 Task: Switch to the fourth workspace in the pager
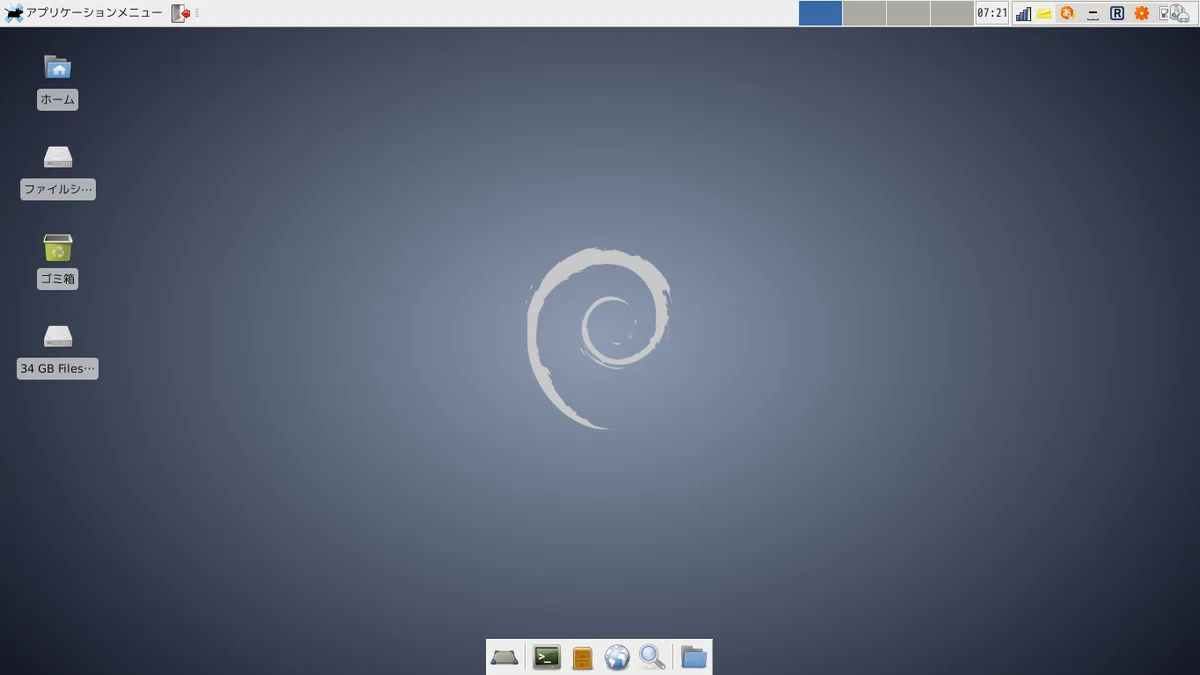coord(952,13)
